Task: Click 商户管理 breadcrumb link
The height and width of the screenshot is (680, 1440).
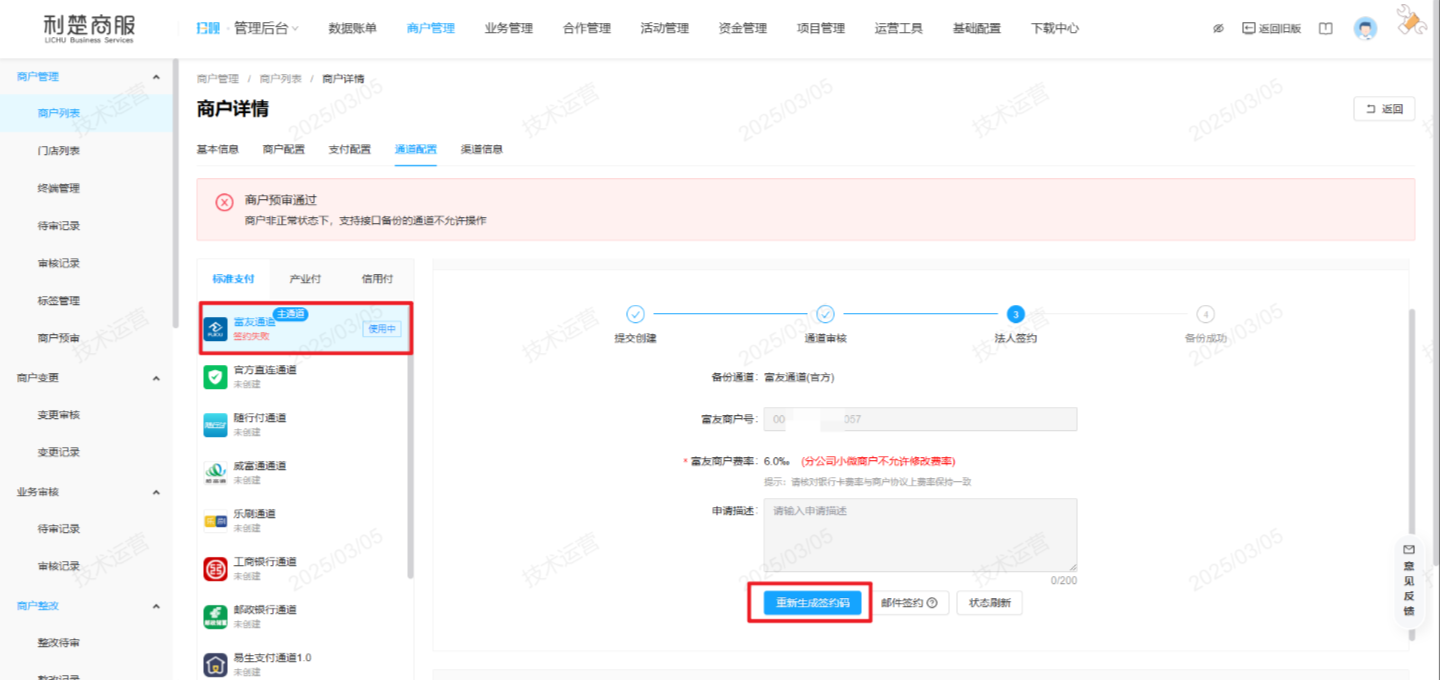Action: click(x=218, y=78)
